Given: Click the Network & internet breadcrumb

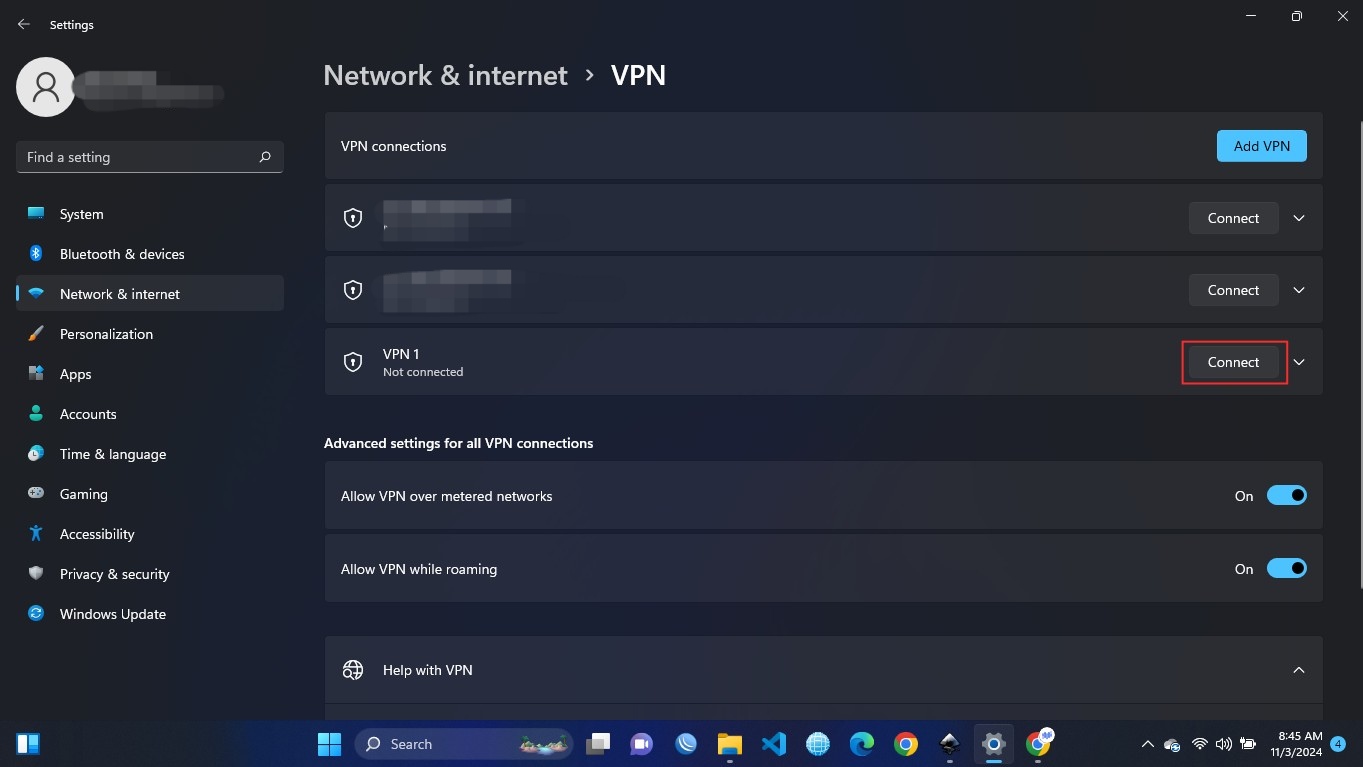Looking at the screenshot, I should [x=446, y=75].
